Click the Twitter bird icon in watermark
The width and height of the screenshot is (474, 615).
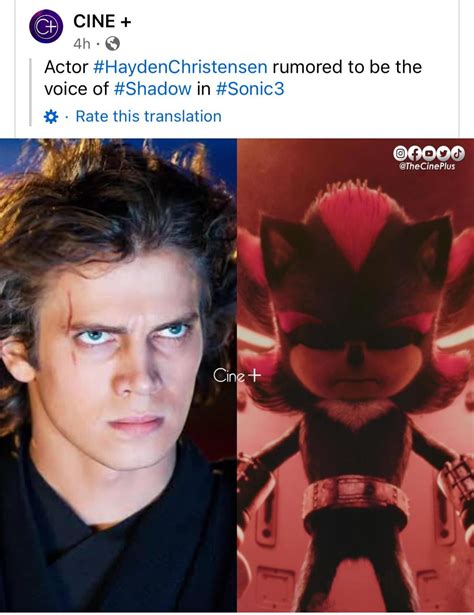[x=443, y=154]
